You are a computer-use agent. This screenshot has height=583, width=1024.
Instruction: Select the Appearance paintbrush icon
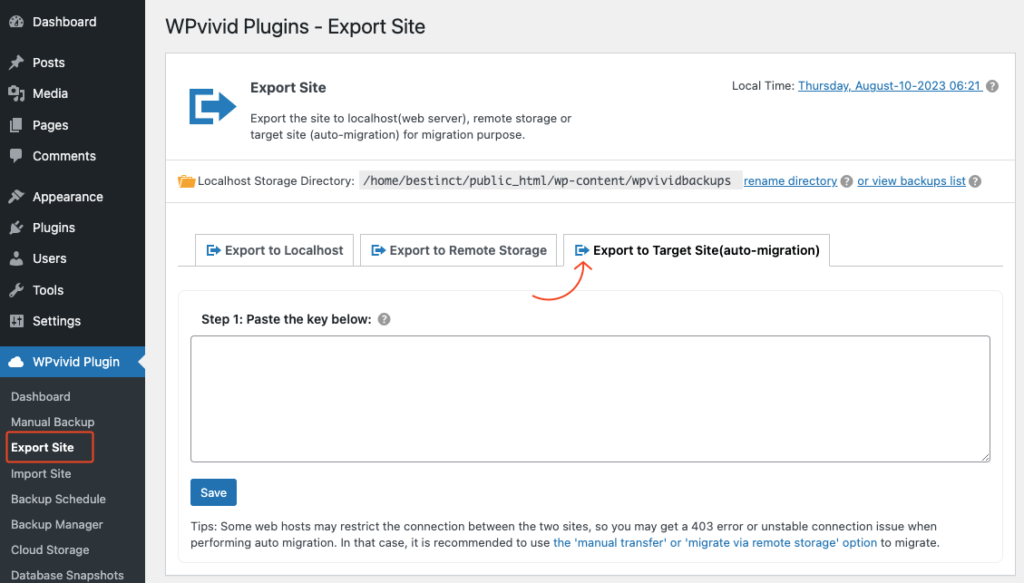point(17,196)
